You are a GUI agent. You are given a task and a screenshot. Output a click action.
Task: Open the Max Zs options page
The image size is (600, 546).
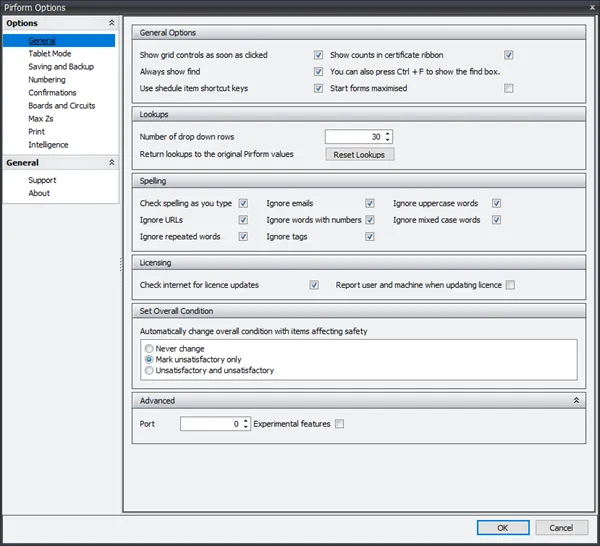pos(41,119)
